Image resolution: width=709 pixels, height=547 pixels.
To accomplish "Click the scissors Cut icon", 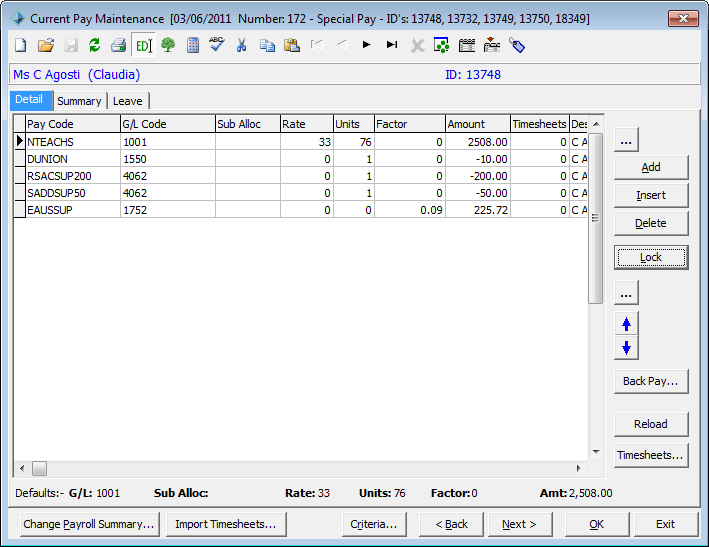I will (242, 45).
